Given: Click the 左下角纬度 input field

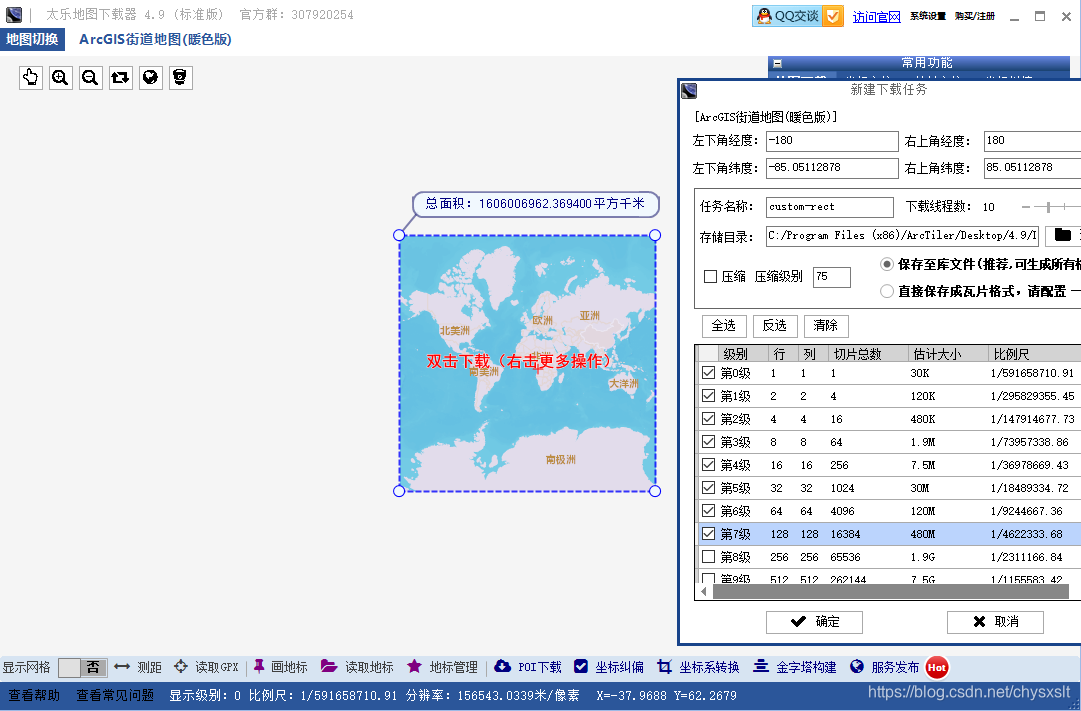Looking at the screenshot, I should pyautogui.click(x=832, y=168).
